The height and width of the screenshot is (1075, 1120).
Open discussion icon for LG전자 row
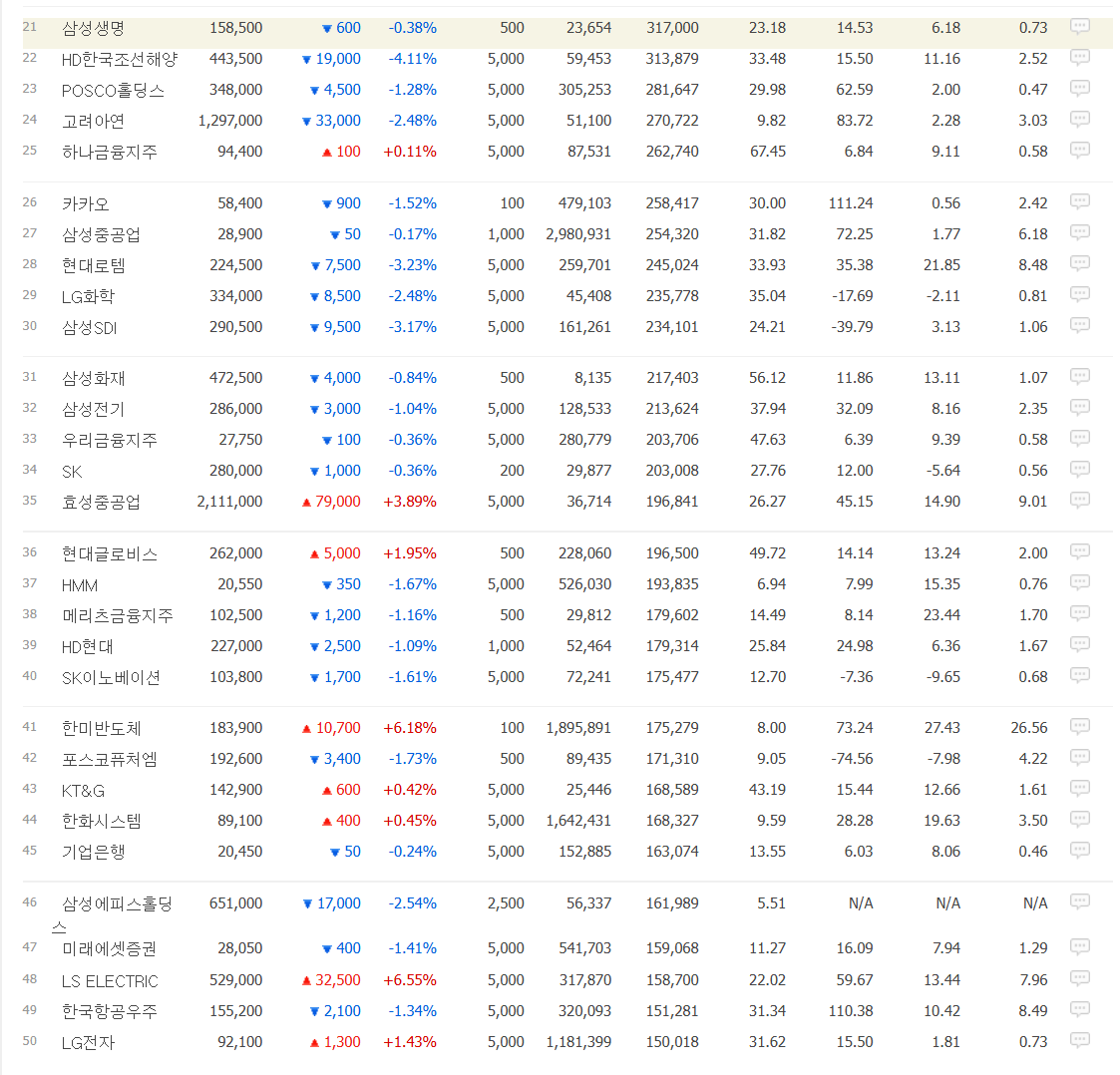pos(1079,1041)
